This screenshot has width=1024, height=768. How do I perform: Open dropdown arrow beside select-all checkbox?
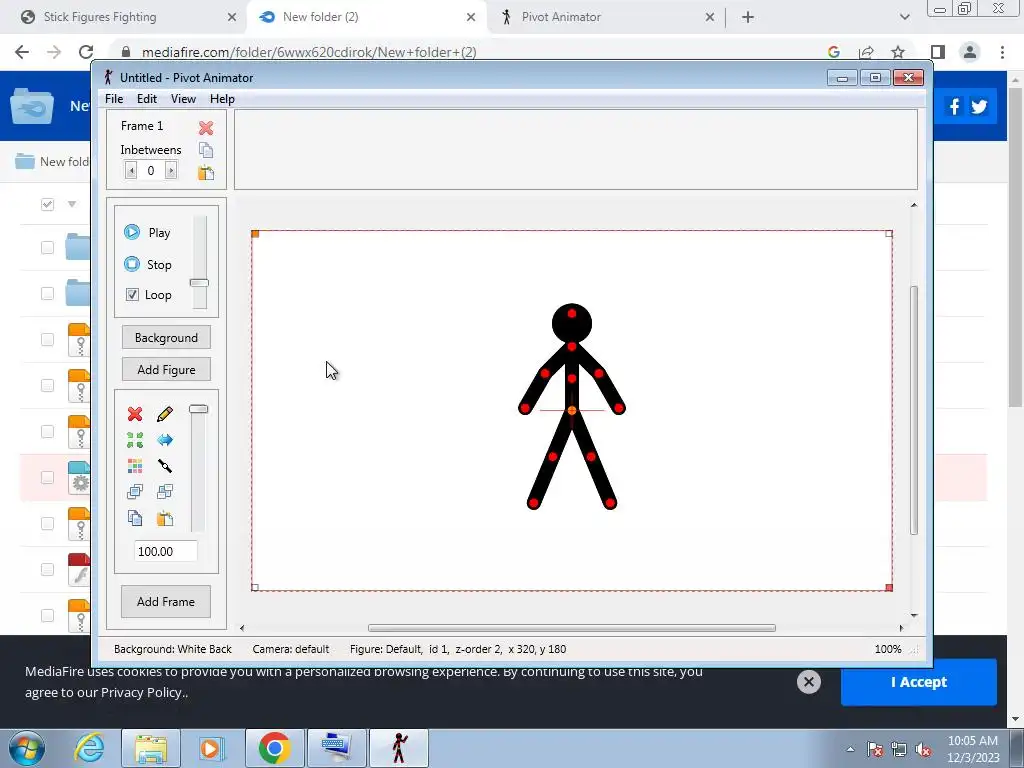click(x=72, y=204)
